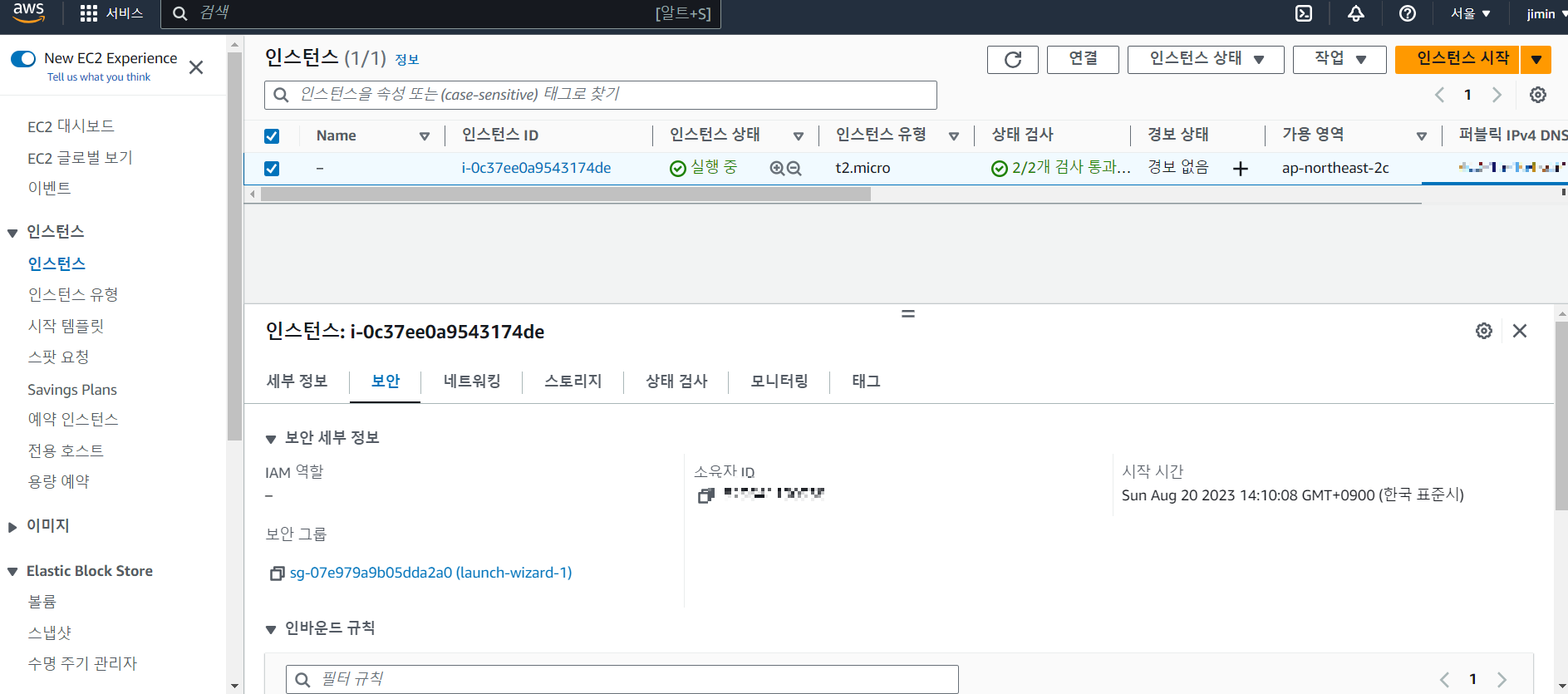Open Volumes under Elastic Block Store
The image size is (1568, 694).
click(42, 602)
